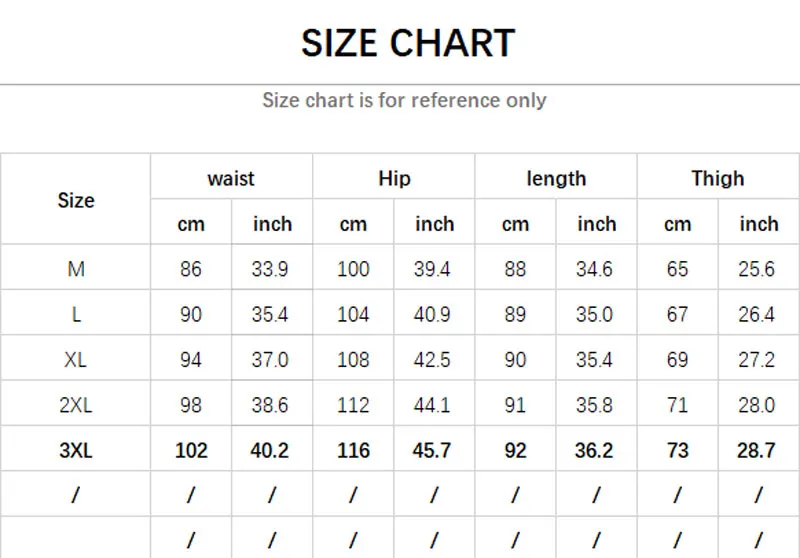Select Thigh cm value 67
The height and width of the screenshot is (558, 800).
tap(677, 314)
